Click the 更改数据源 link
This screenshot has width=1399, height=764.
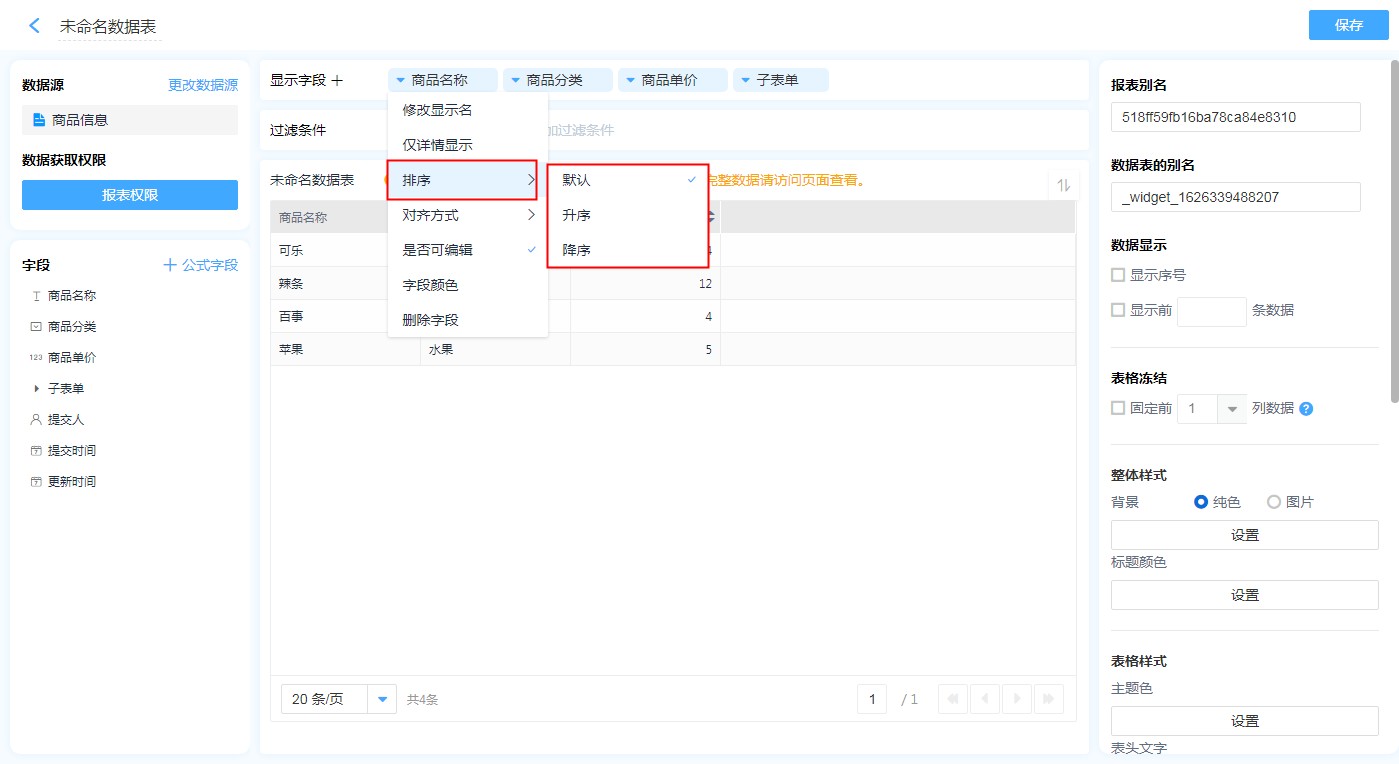[x=203, y=85]
